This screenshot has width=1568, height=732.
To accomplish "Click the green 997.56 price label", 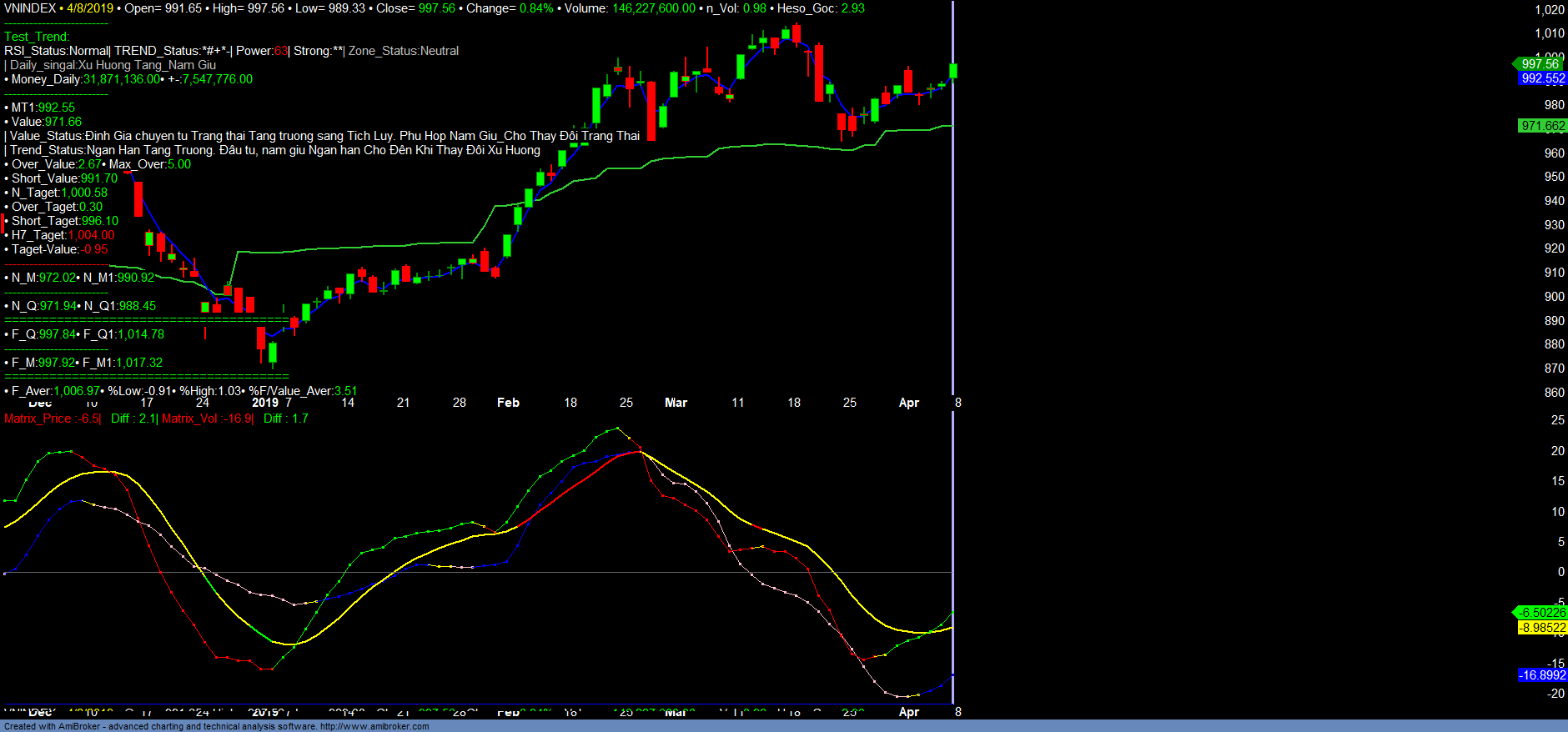I will pyautogui.click(x=1540, y=64).
